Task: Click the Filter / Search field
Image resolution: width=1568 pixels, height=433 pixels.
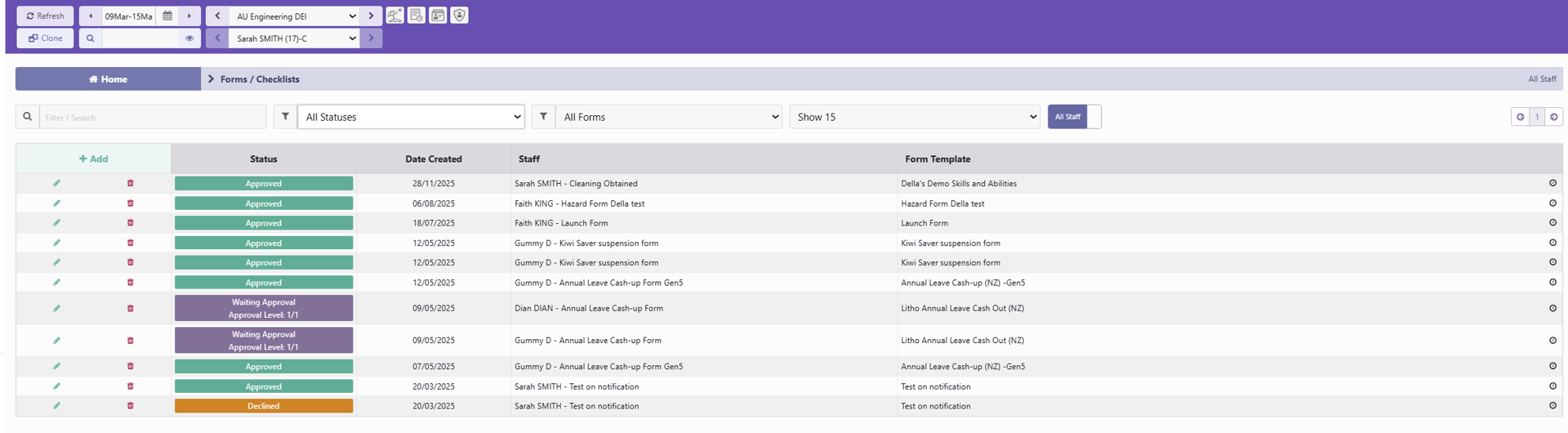Action: coord(153,117)
